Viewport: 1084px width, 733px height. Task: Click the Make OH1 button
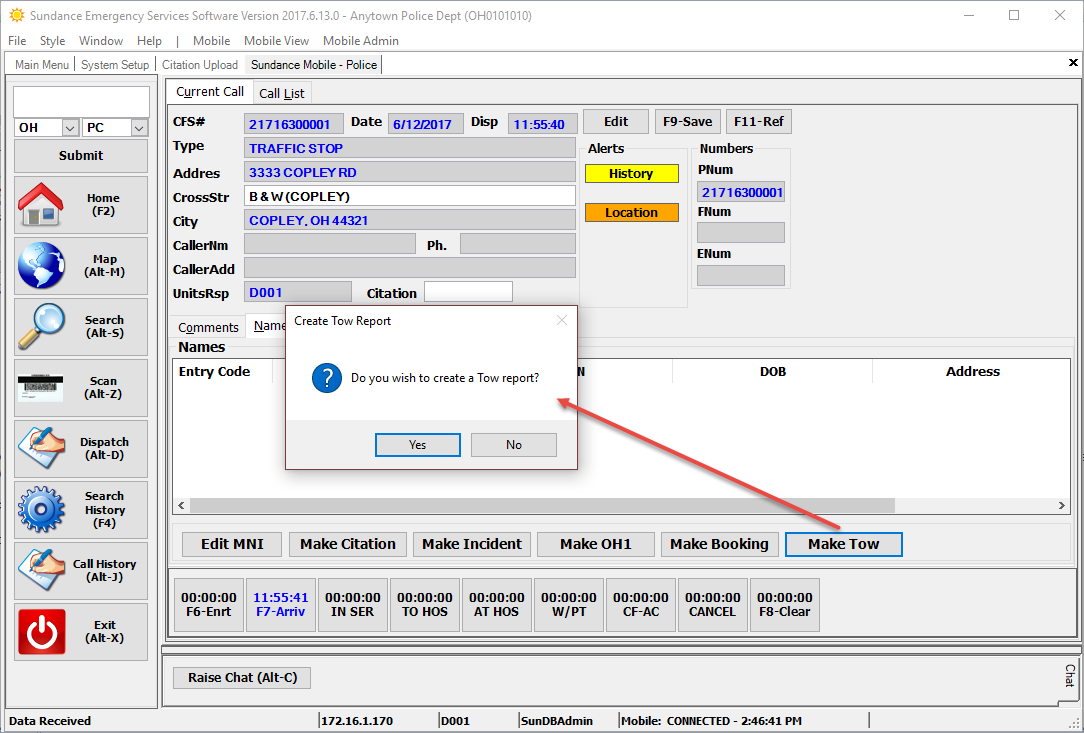(596, 544)
